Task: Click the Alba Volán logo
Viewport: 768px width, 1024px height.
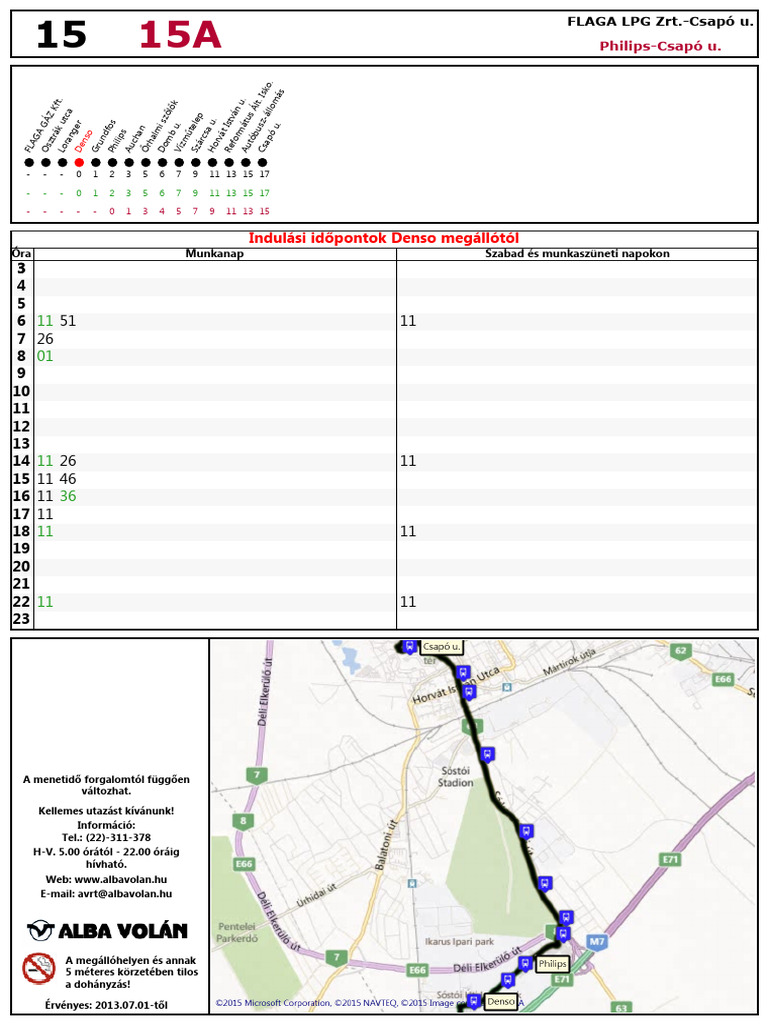Action: click(107, 931)
